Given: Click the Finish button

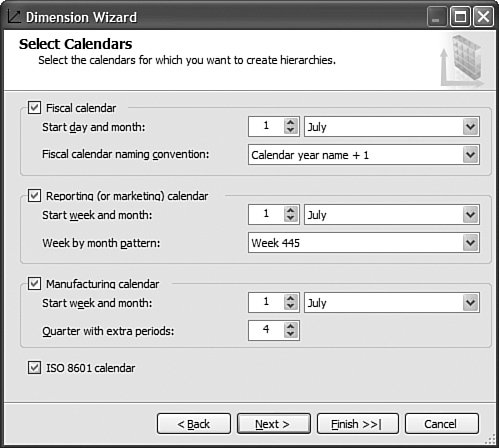Looking at the screenshot, I should (x=358, y=424).
